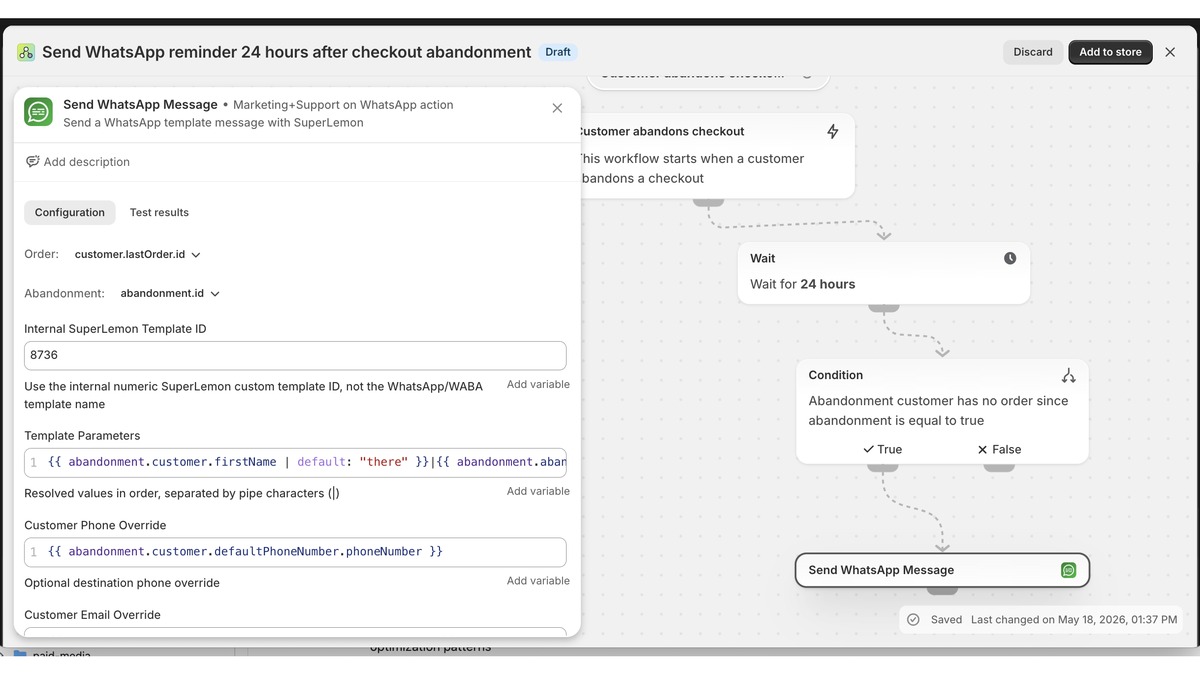Switch to the Test results tab
The height and width of the screenshot is (675, 1200).
159,212
